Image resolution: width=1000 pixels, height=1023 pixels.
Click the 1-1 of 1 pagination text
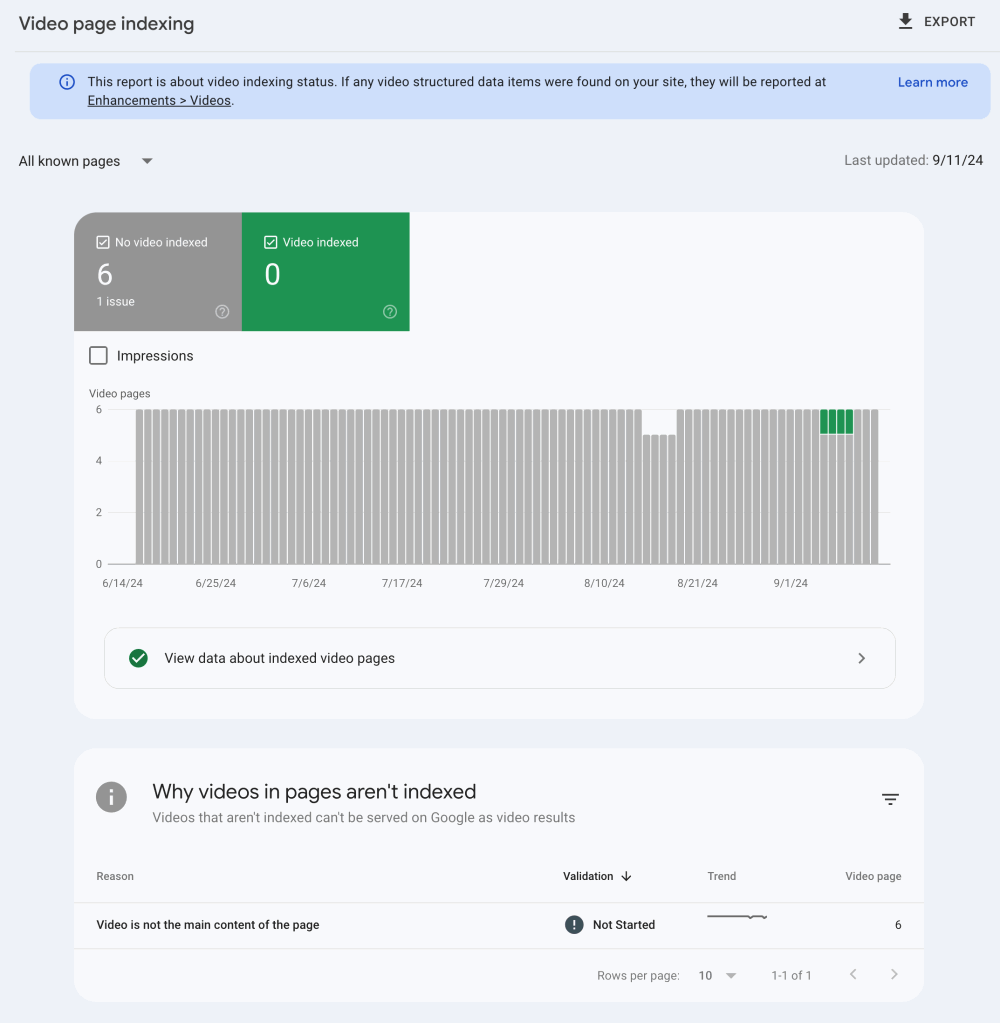(x=791, y=976)
